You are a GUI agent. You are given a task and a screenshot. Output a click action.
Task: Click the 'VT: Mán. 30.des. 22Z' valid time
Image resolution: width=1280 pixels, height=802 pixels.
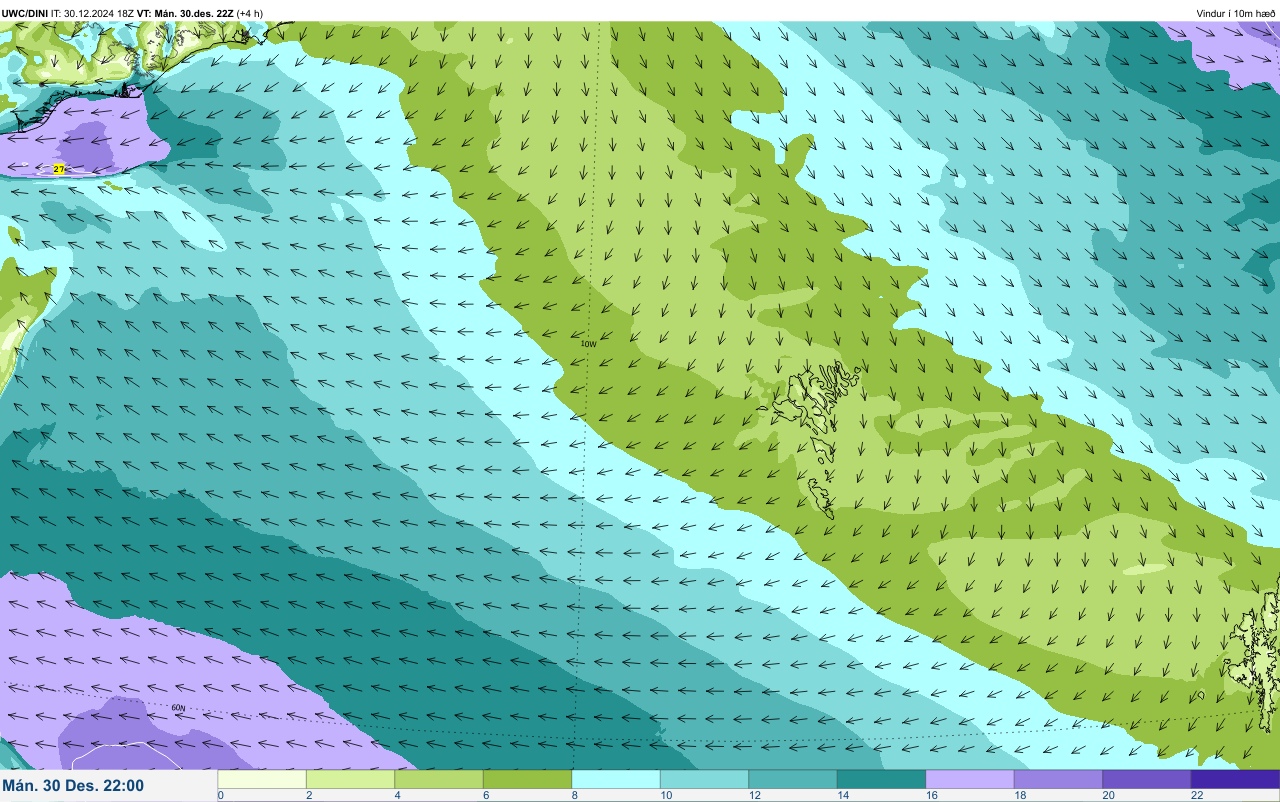(x=185, y=13)
